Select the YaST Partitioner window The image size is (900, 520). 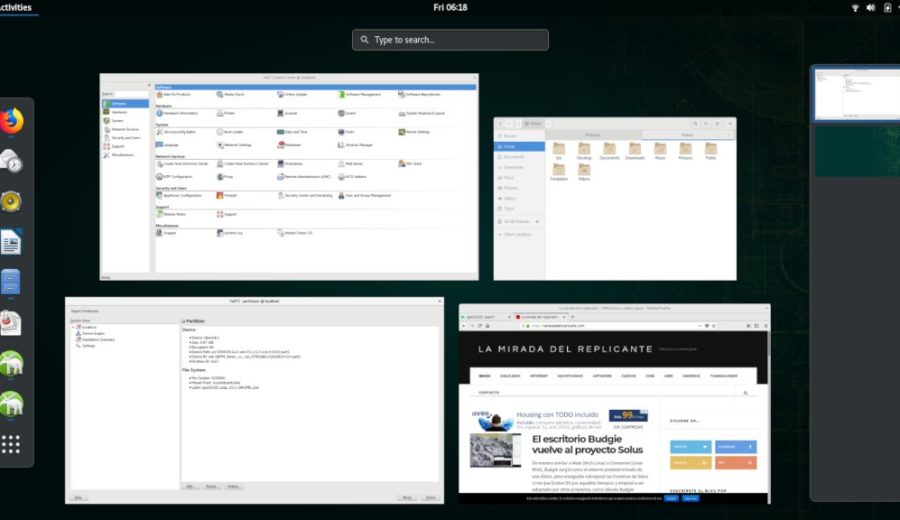tap(254, 400)
